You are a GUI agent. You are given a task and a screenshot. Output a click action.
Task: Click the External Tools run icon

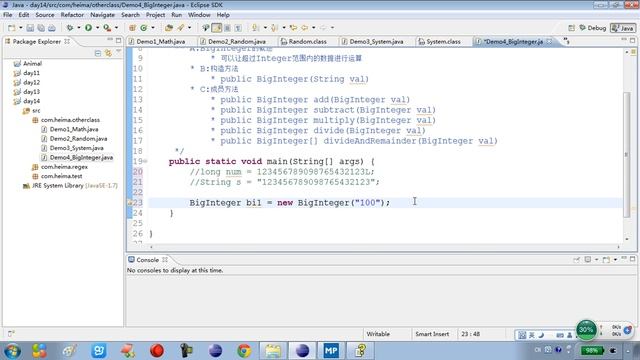[107, 28]
